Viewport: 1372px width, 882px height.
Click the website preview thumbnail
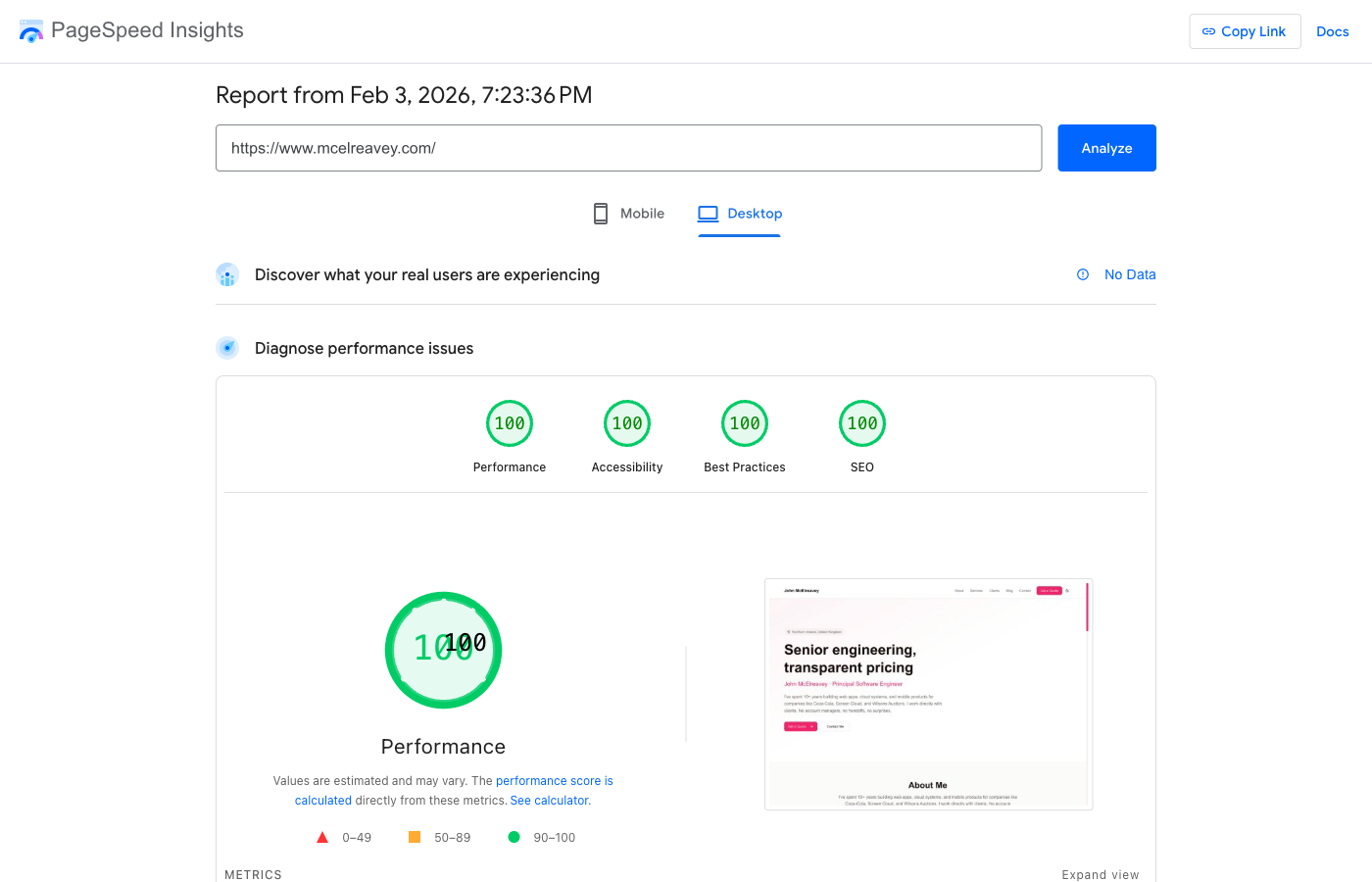coord(928,693)
